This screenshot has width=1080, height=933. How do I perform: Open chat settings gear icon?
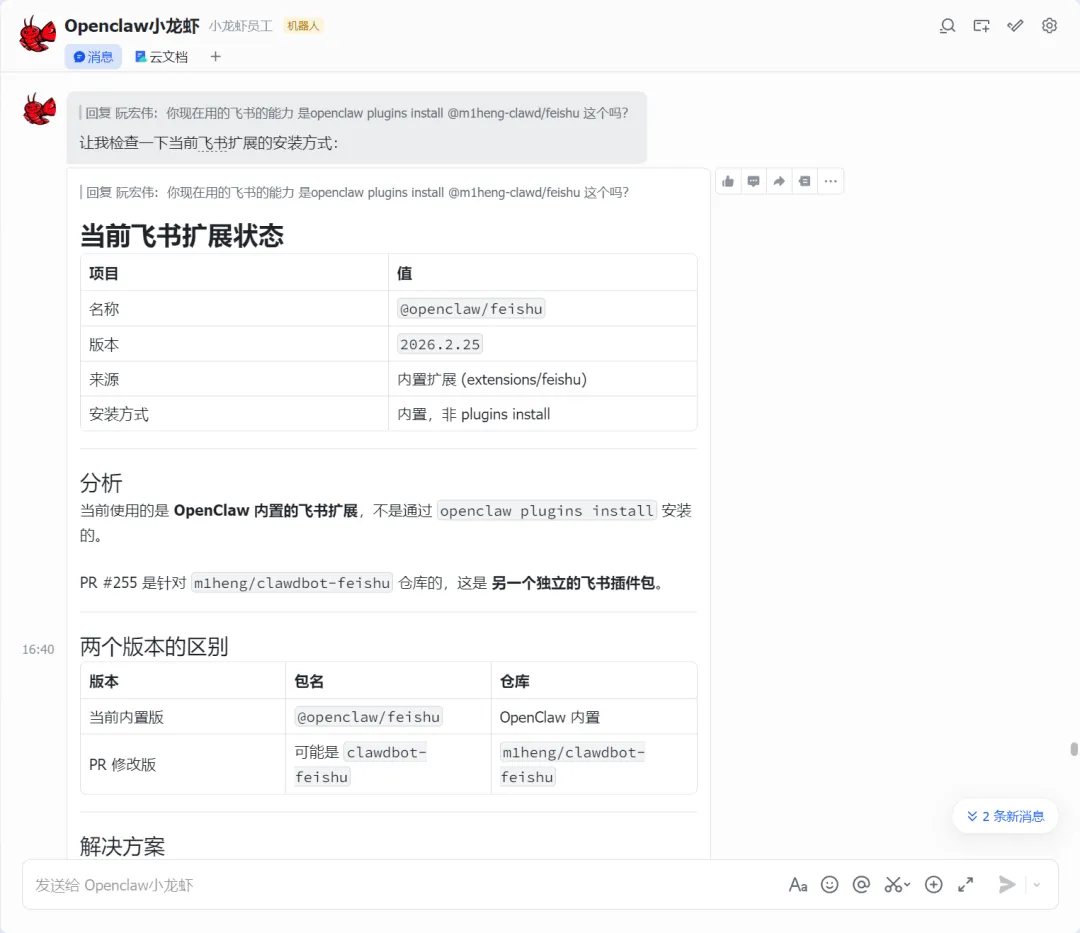(x=1049, y=26)
